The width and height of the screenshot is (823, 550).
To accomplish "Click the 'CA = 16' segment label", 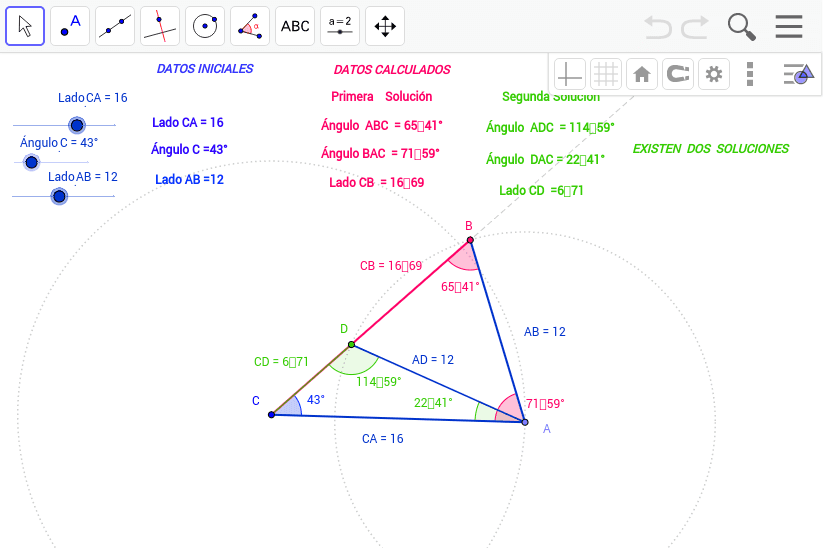I will [383, 439].
